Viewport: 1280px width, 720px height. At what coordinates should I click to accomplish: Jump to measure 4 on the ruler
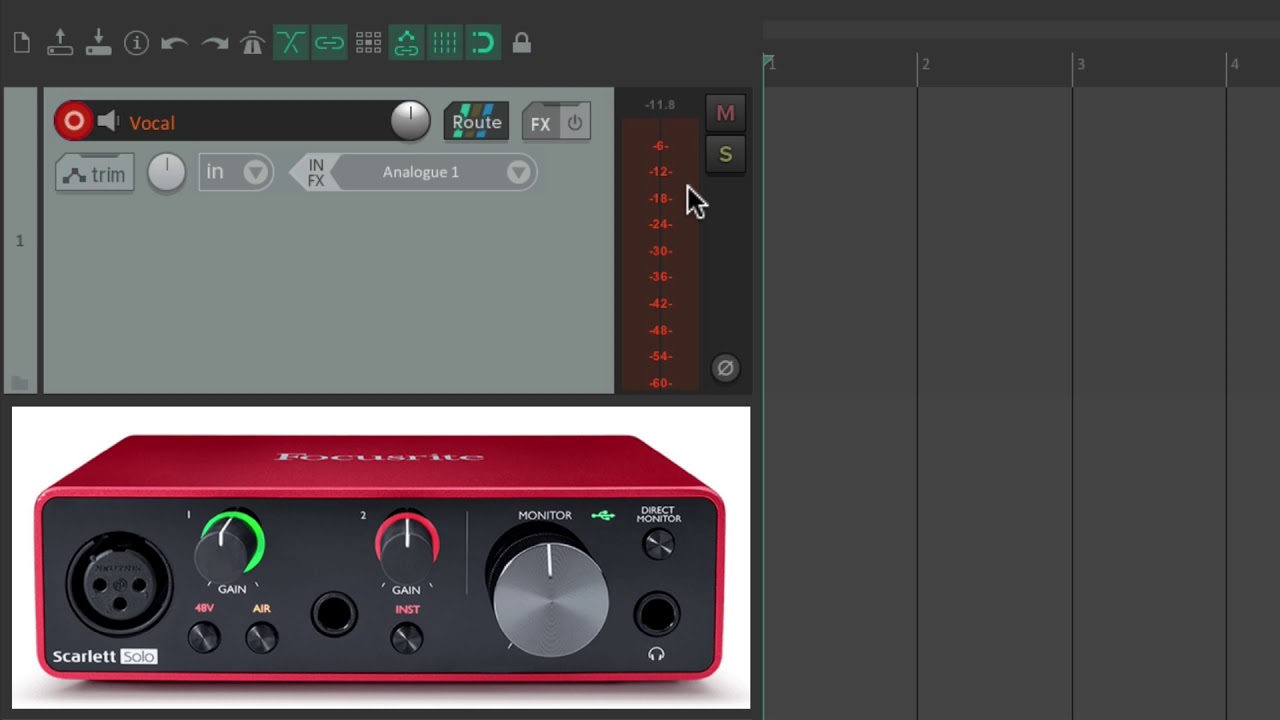tap(1234, 64)
